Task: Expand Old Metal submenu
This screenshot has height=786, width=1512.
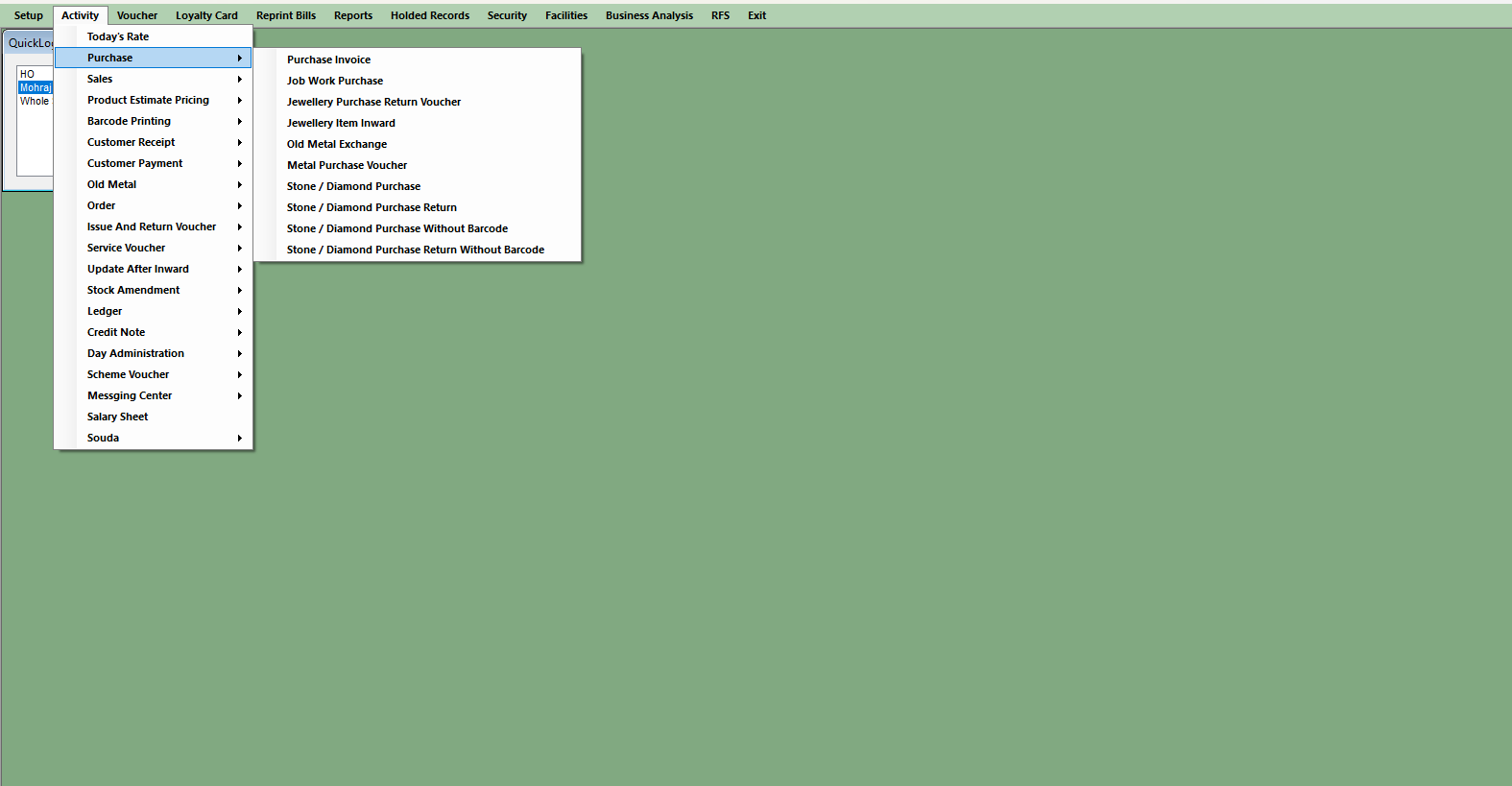Action: (x=154, y=184)
